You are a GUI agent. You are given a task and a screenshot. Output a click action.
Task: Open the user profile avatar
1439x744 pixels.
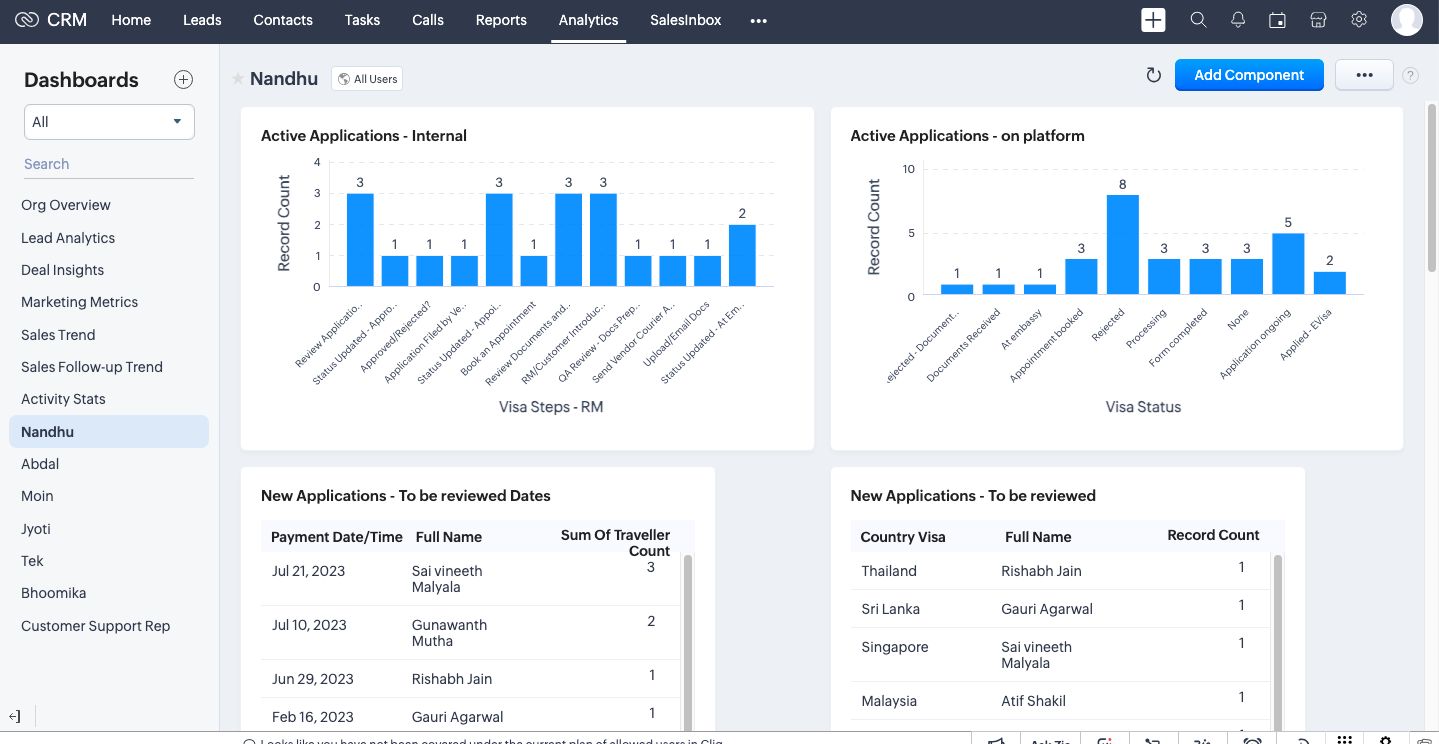pos(1406,20)
